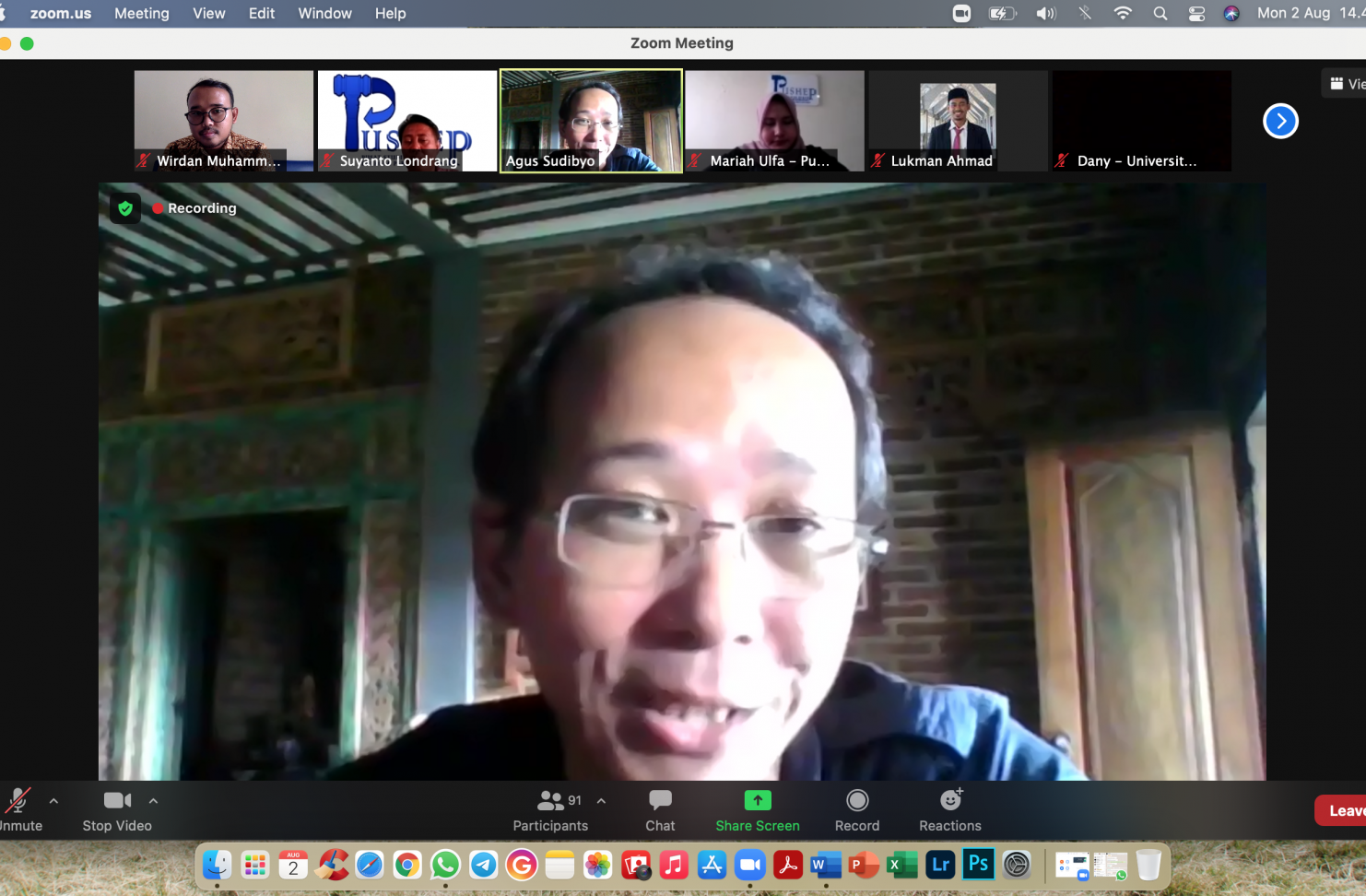The image size is (1366, 896).
Task: Click the green encryption shield icon
Action: [x=125, y=208]
